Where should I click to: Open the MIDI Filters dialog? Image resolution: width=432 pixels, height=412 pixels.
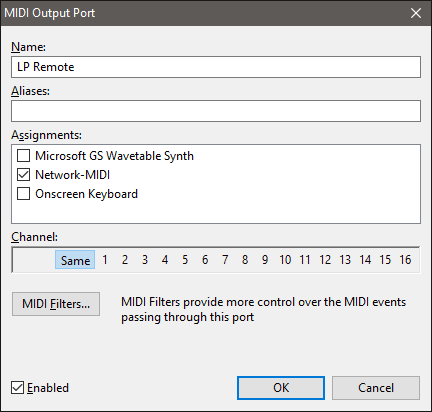pos(56,304)
